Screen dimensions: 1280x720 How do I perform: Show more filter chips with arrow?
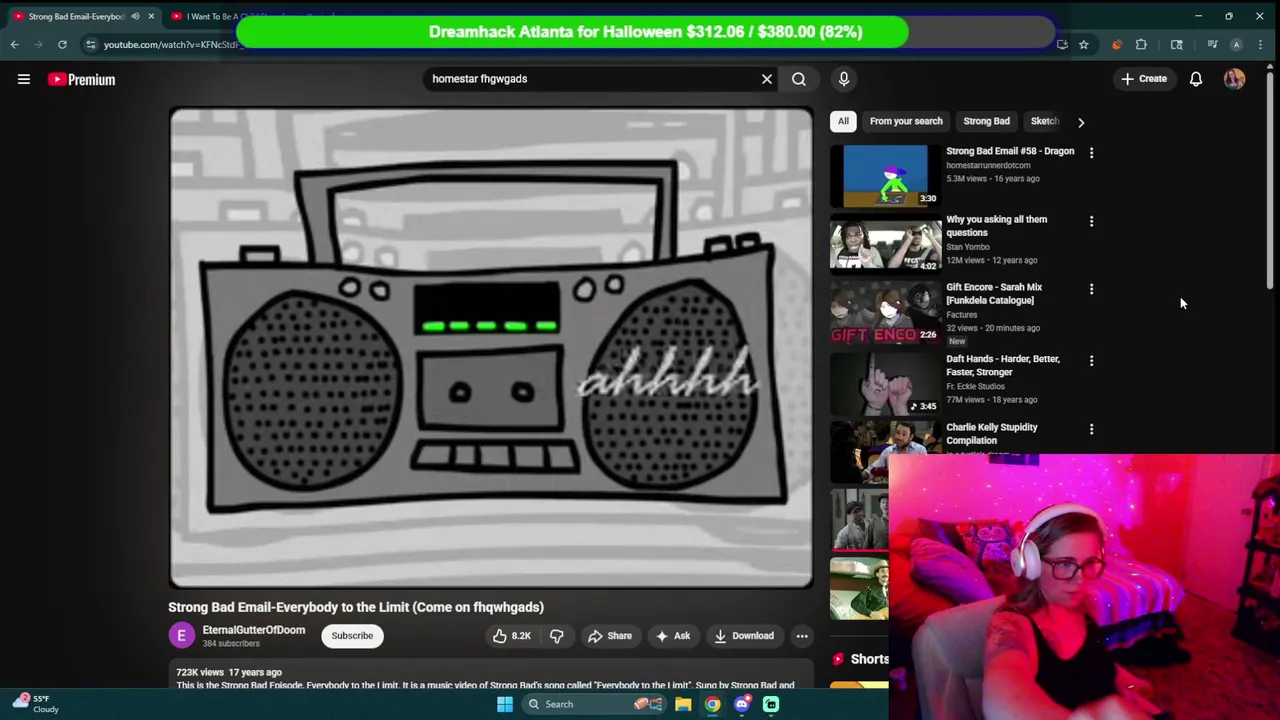(x=1081, y=122)
